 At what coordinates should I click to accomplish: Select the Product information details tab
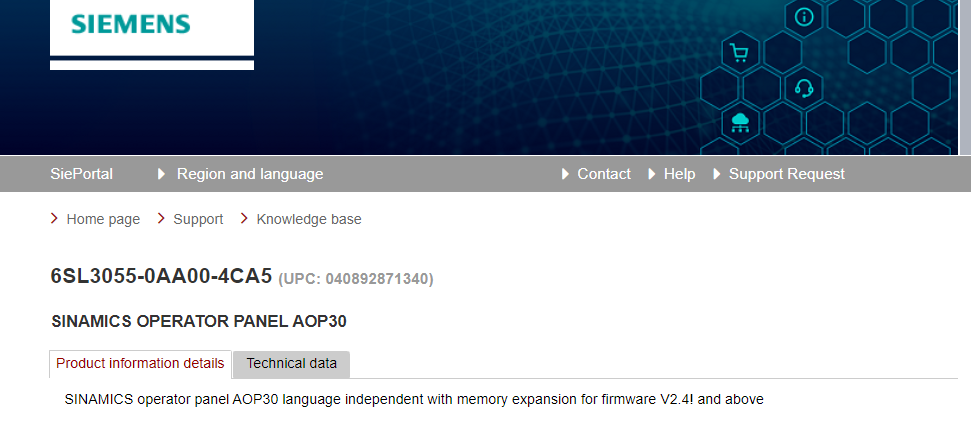[x=140, y=364]
